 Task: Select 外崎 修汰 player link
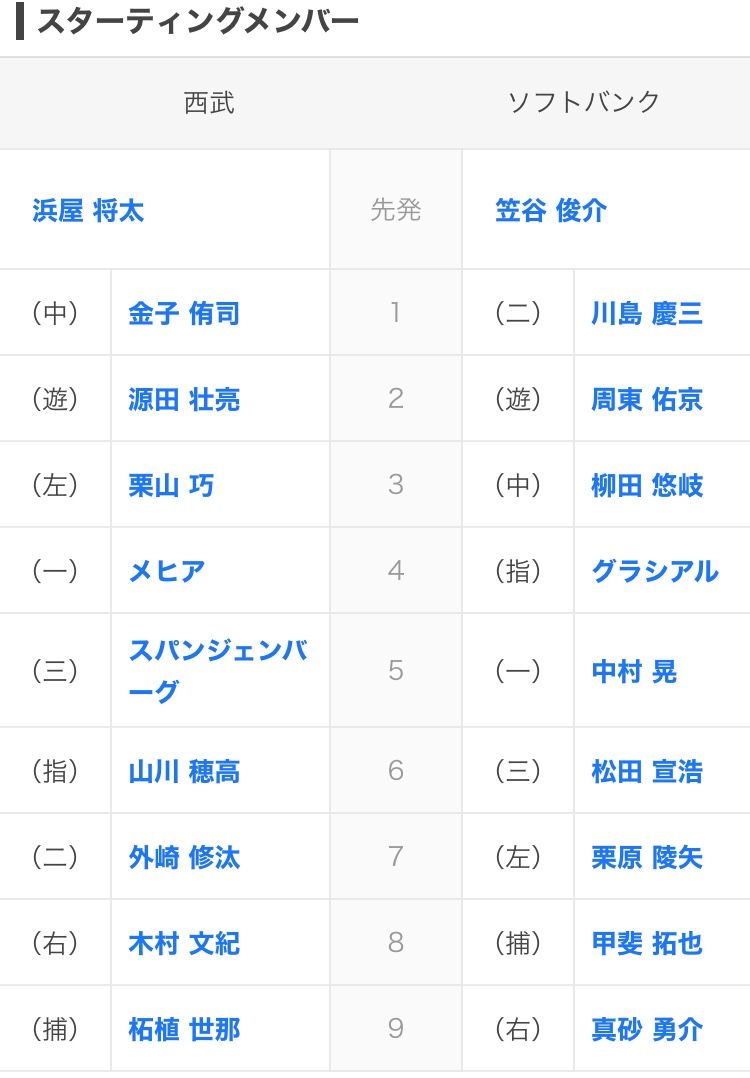184,857
